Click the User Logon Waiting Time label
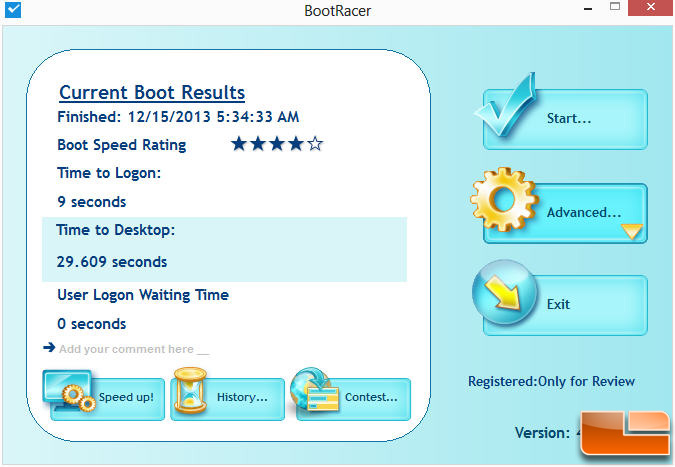 click(x=143, y=295)
